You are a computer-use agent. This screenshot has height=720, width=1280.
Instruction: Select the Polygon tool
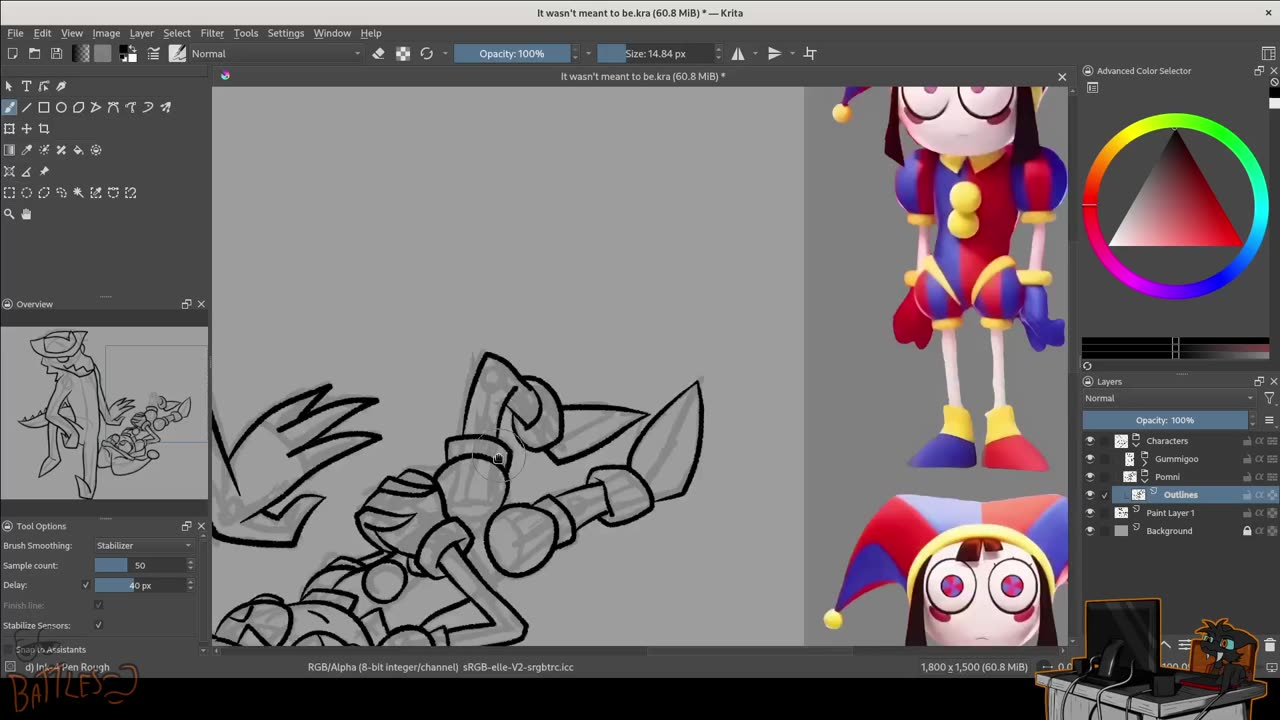(78, 107)
